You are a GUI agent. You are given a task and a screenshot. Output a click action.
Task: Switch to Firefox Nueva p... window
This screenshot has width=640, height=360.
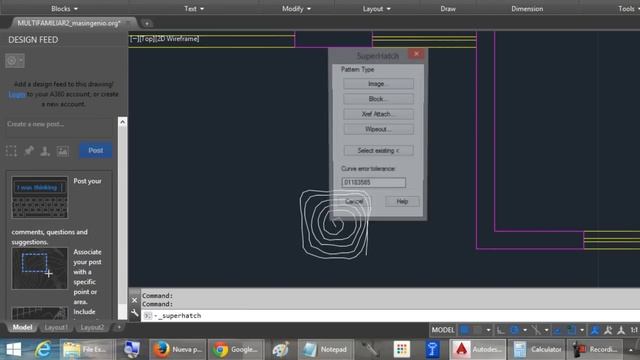point(178,349)
